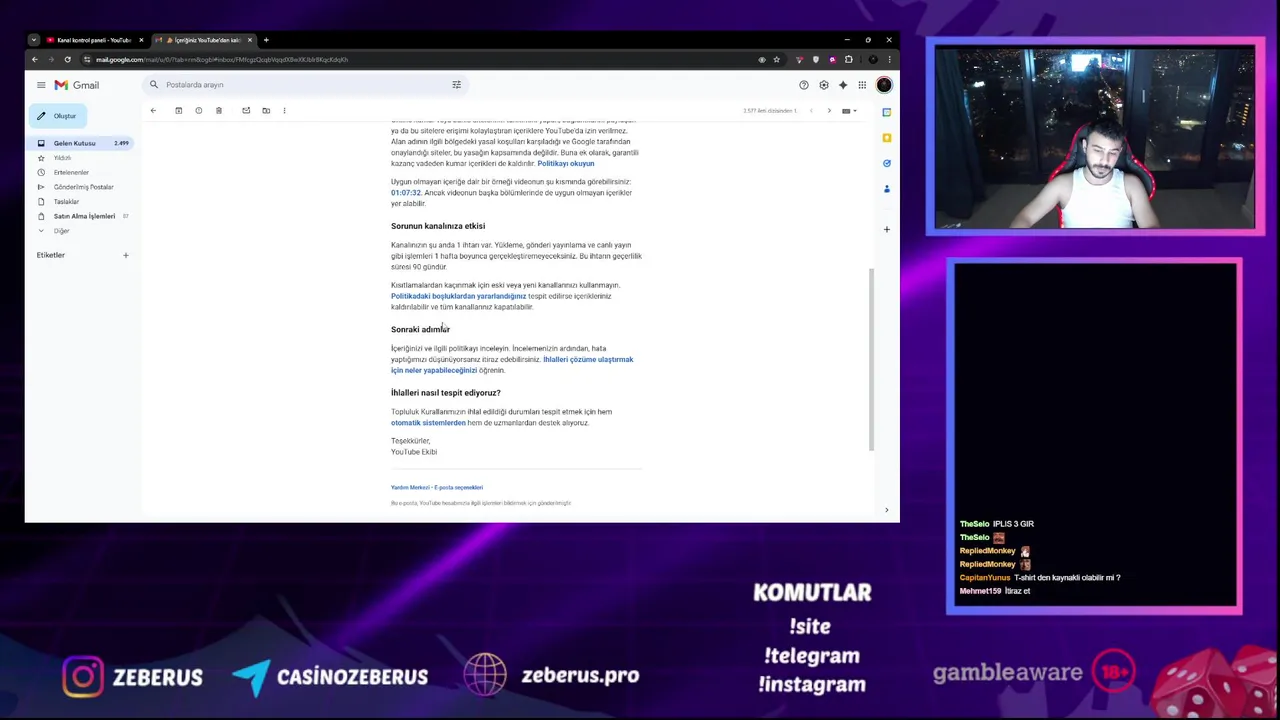1280x720 pixels.
Task: Open the Move to folder icon
Action: click(266, 110)
